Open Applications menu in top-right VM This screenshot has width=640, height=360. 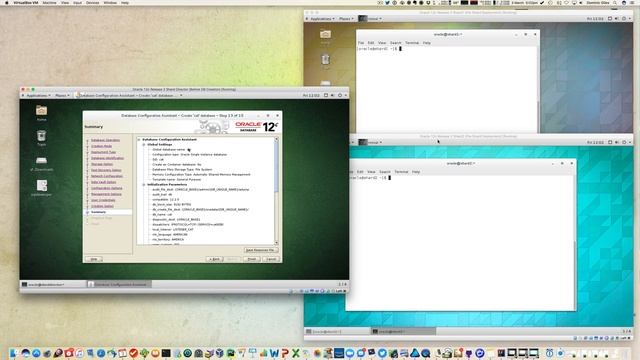coord(322,19)
